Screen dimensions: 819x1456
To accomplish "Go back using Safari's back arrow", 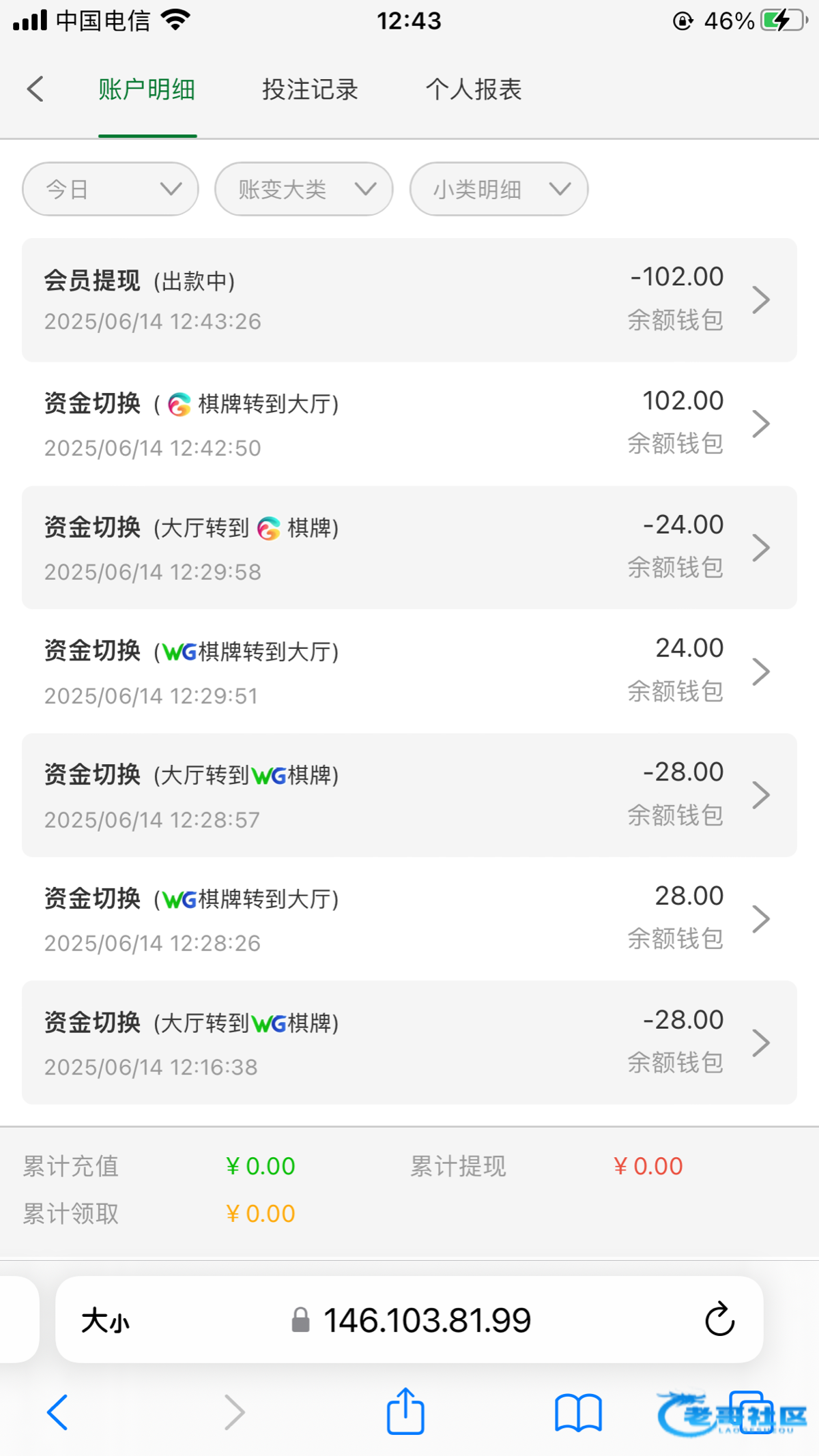I will point(57,1412).
